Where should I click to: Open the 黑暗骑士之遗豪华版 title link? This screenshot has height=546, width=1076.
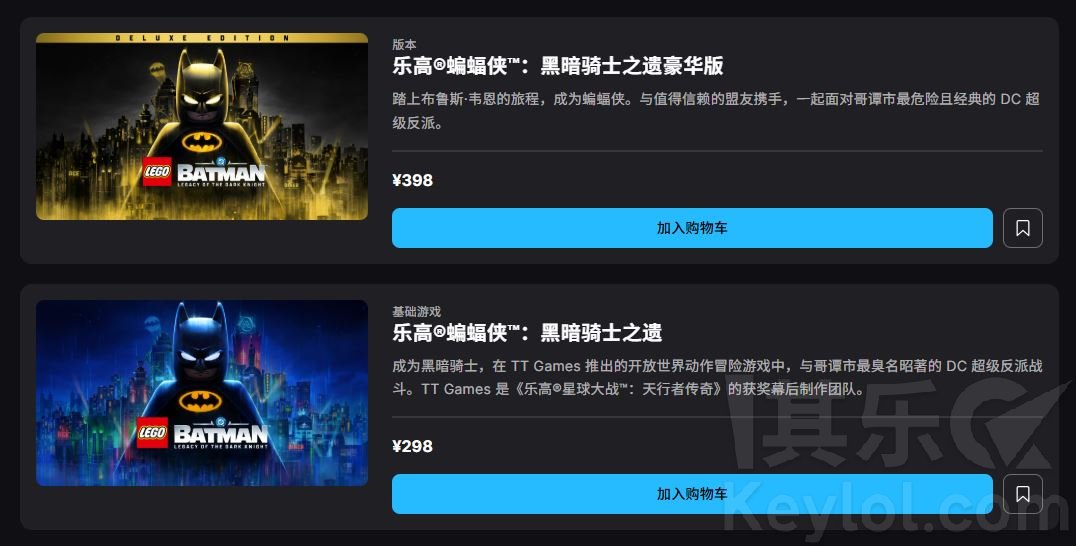click(x=558, y=66)
